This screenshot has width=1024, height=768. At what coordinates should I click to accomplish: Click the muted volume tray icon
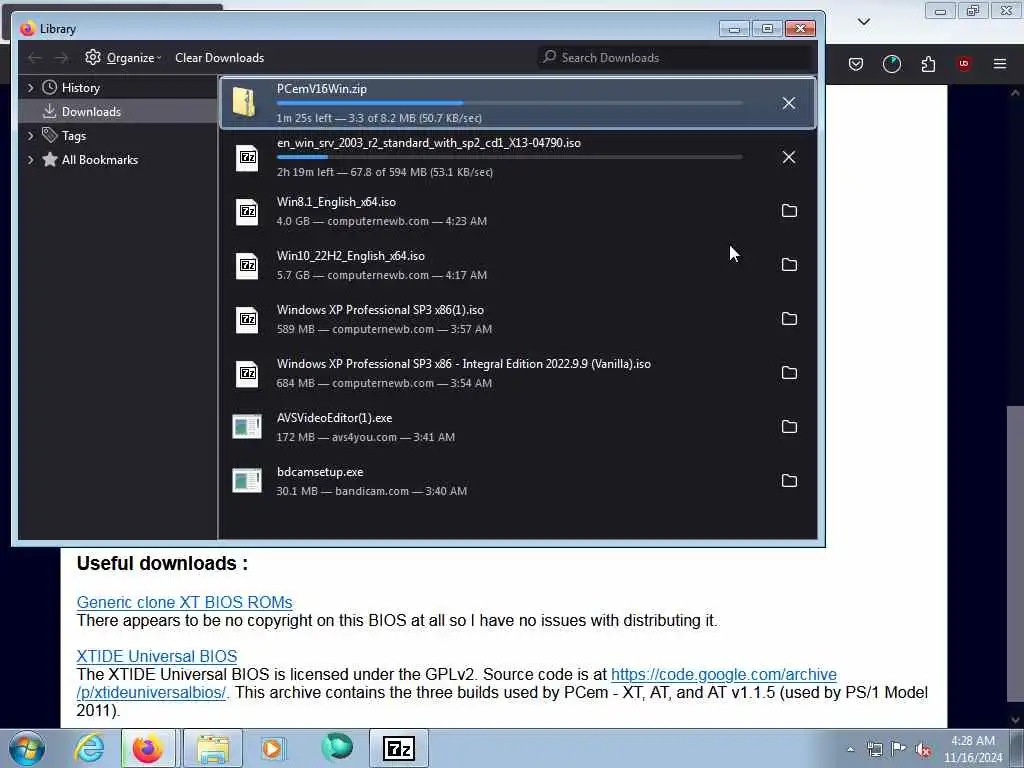point(923,750)
